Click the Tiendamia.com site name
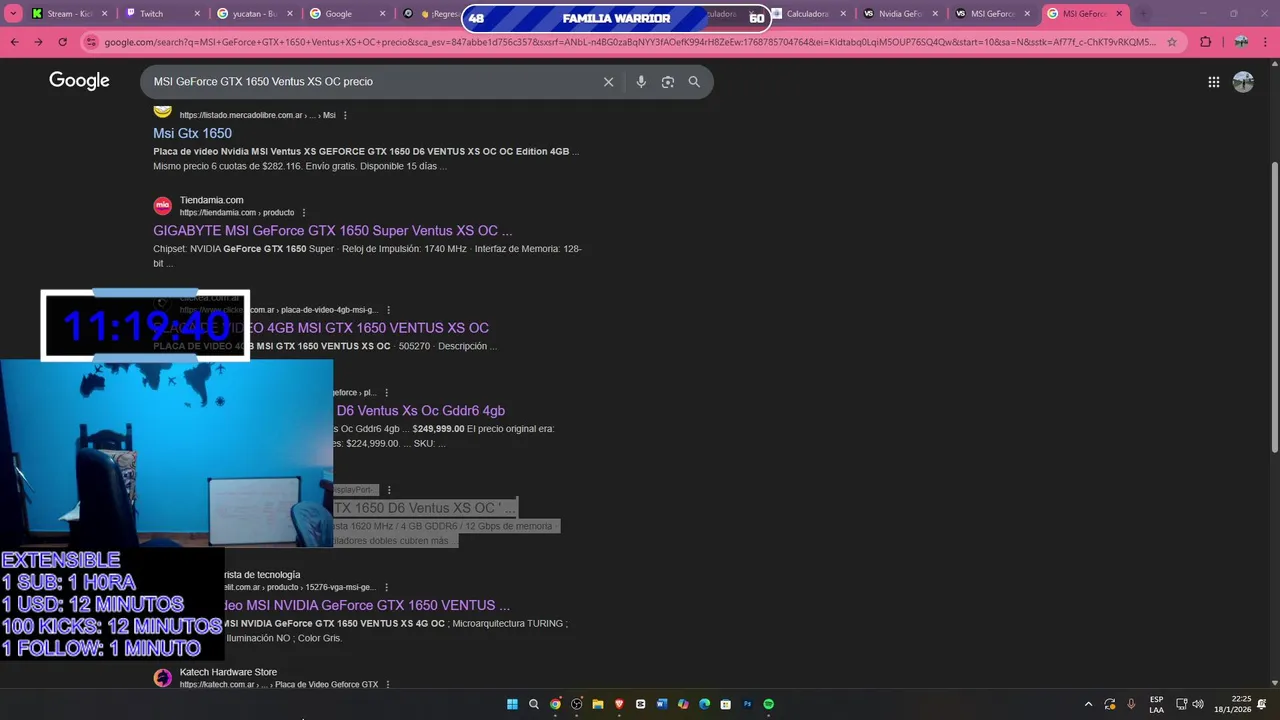 click(211, 200)
